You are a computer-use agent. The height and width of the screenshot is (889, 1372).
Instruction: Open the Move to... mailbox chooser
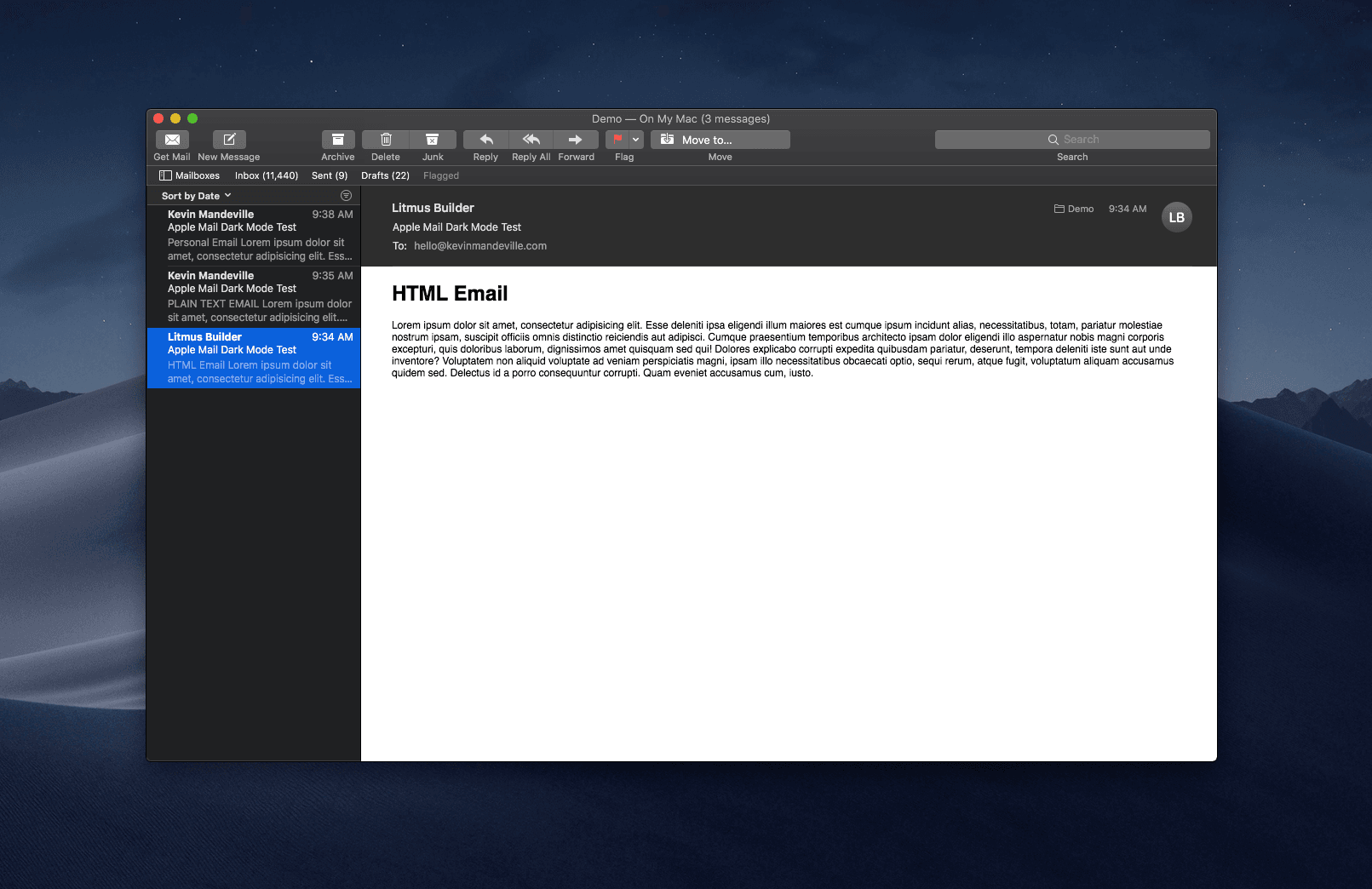tap(720, 139)
